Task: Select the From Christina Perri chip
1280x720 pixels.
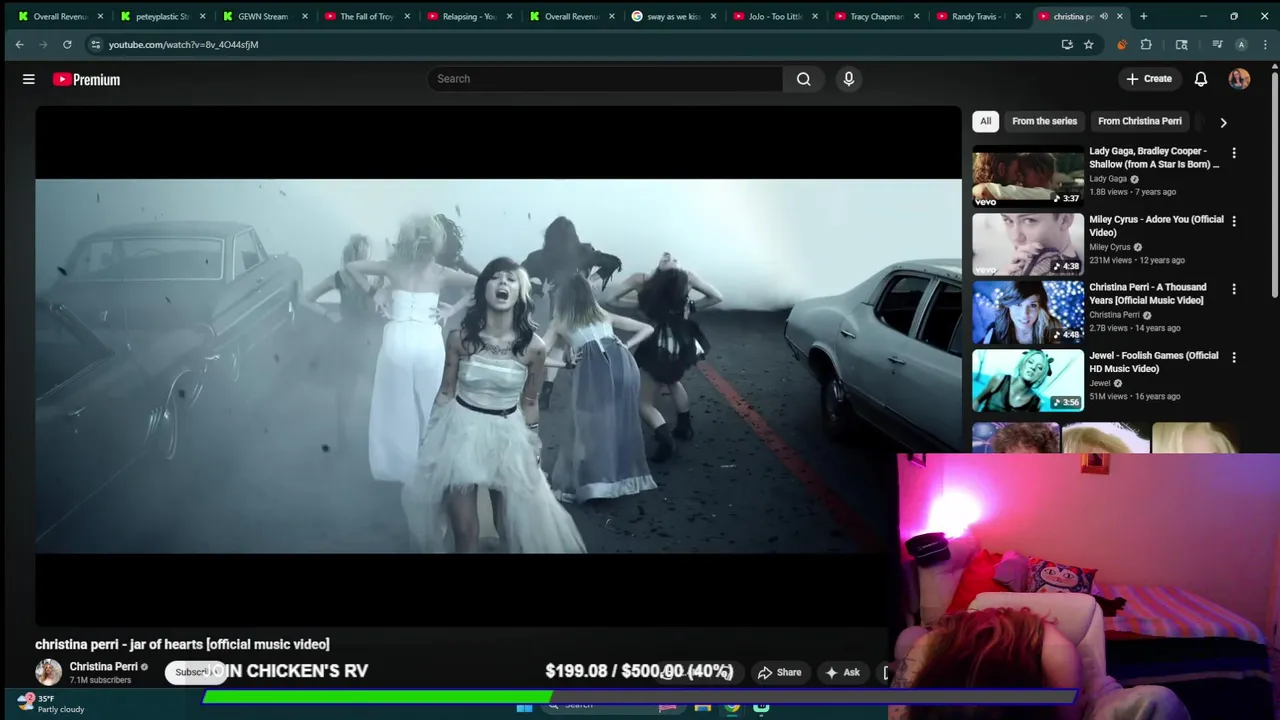Action: (x=1139, y=121)
